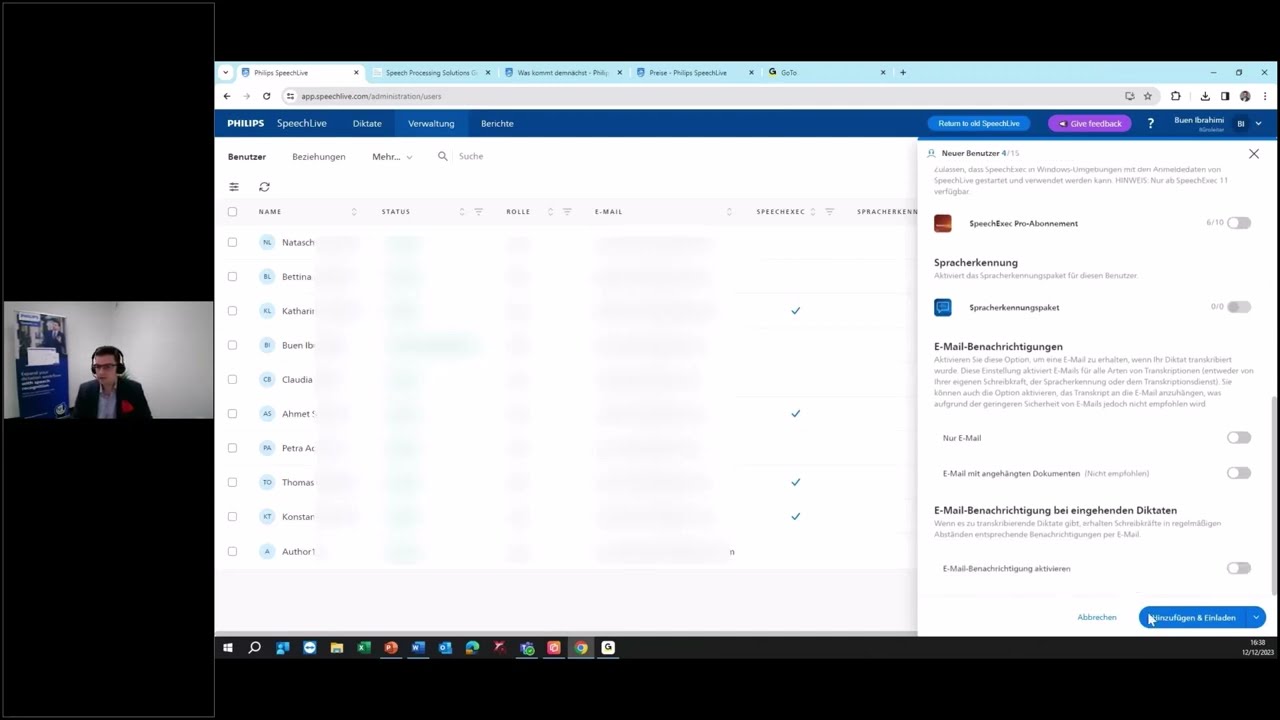Open Microsoft Edge from the taskbar
Image resolution: width=1280 pixels, height=720 pixels.
[x=472, y=648]
